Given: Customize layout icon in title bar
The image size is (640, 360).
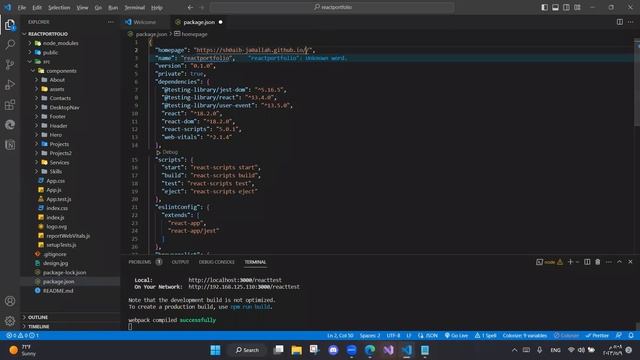Looking at the screenshot, I should click(577, 7).
